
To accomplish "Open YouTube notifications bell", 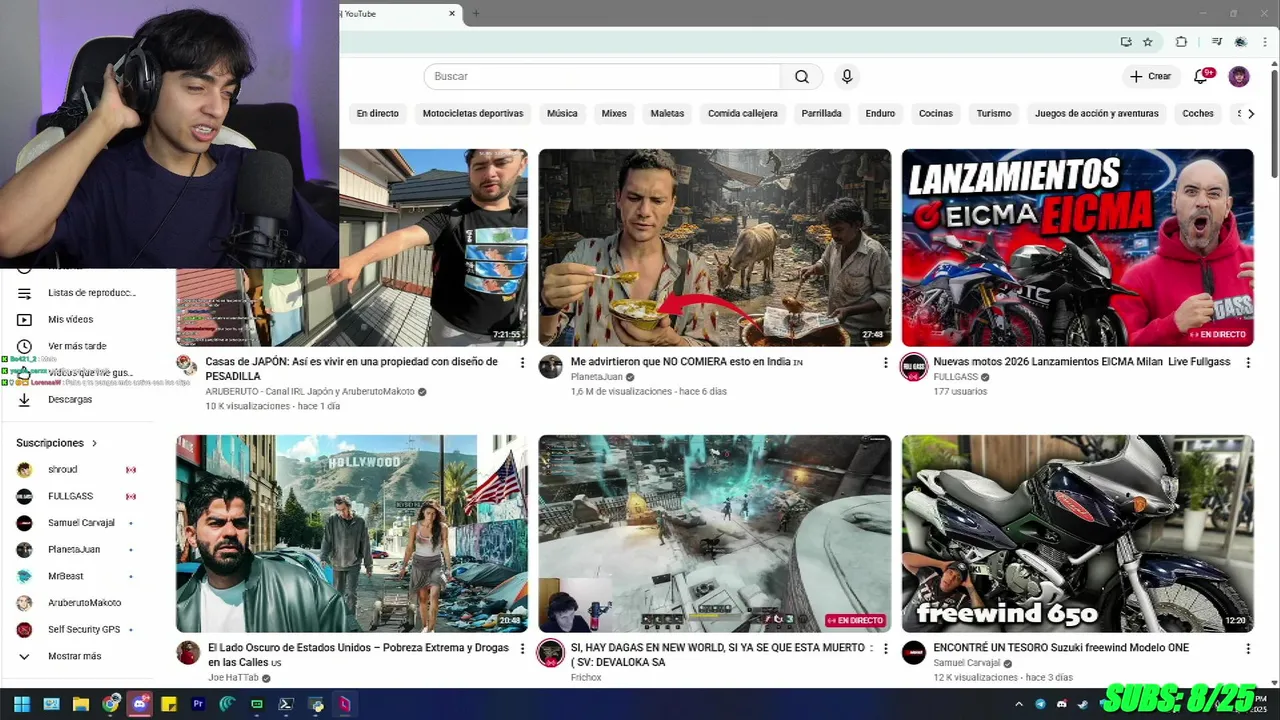I will tap(1201, 77).
